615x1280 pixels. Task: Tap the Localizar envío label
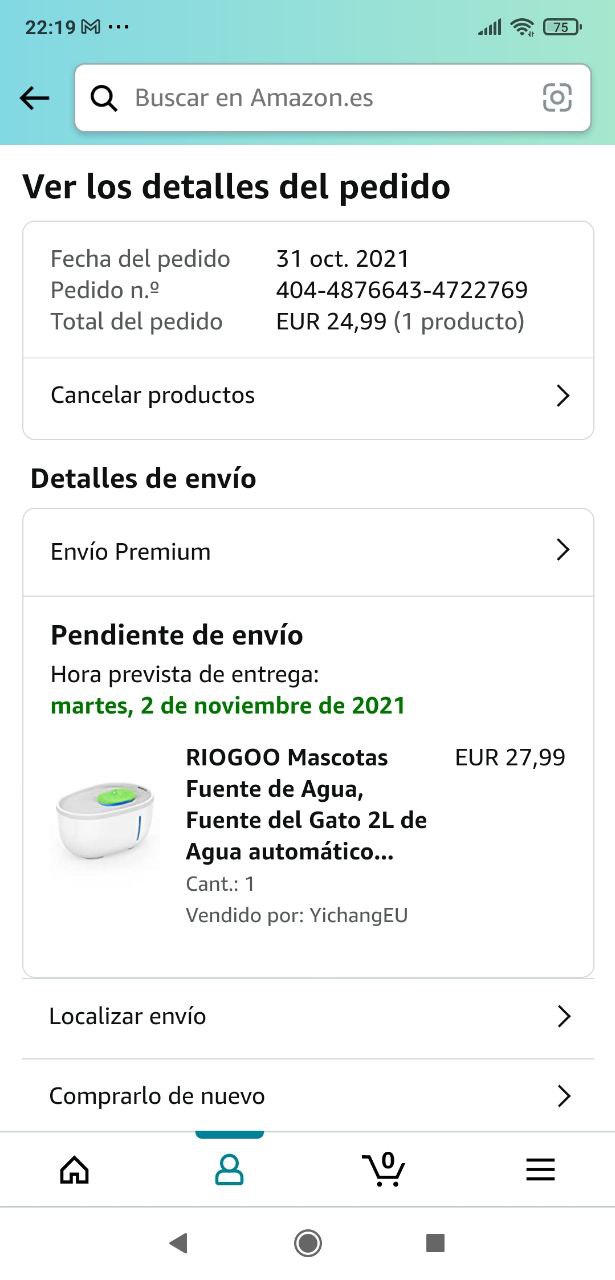click(x=128, y=1017)
